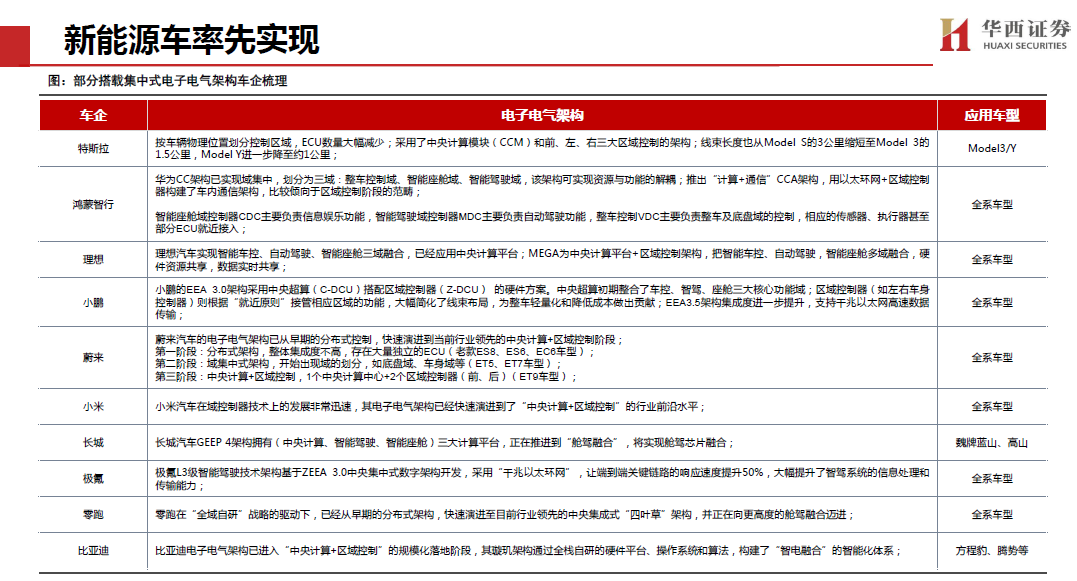
Task: Click the 第一阶段：分布式架构 line
Action: (x=374, y=352)
